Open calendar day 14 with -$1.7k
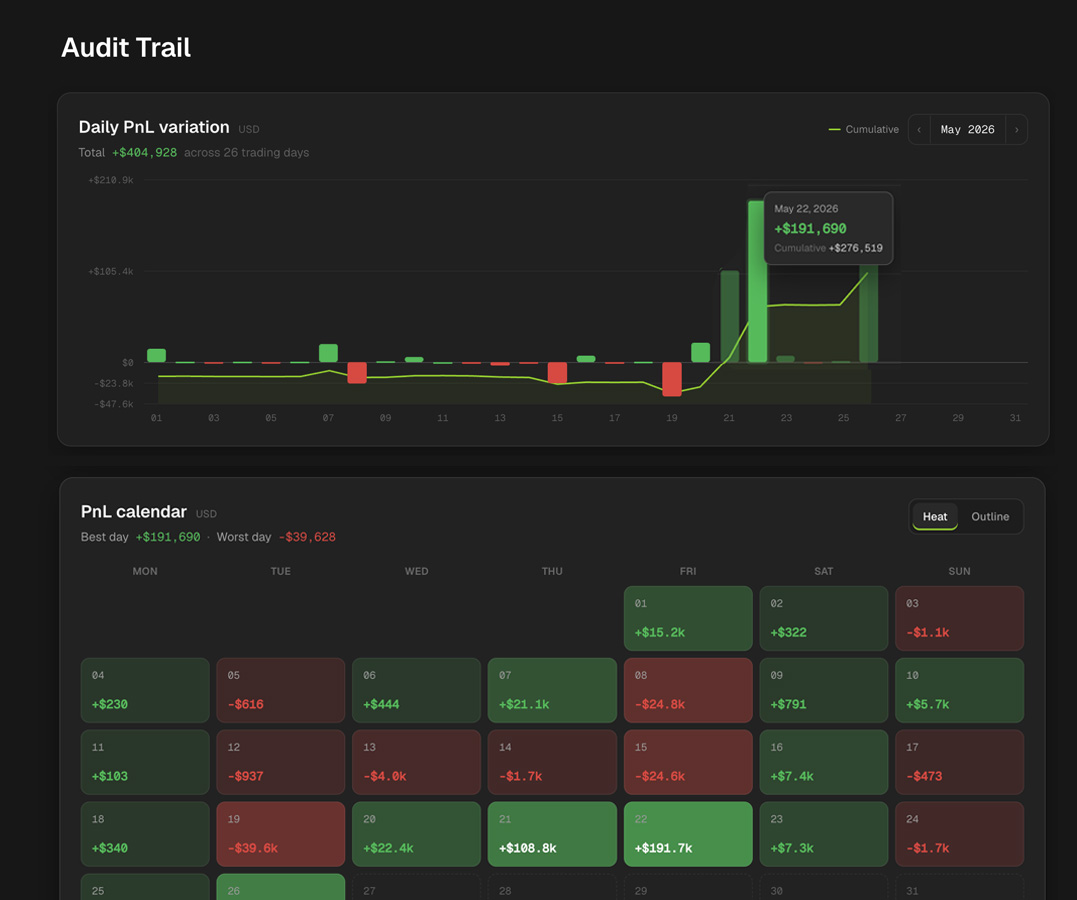 point(552,762)
